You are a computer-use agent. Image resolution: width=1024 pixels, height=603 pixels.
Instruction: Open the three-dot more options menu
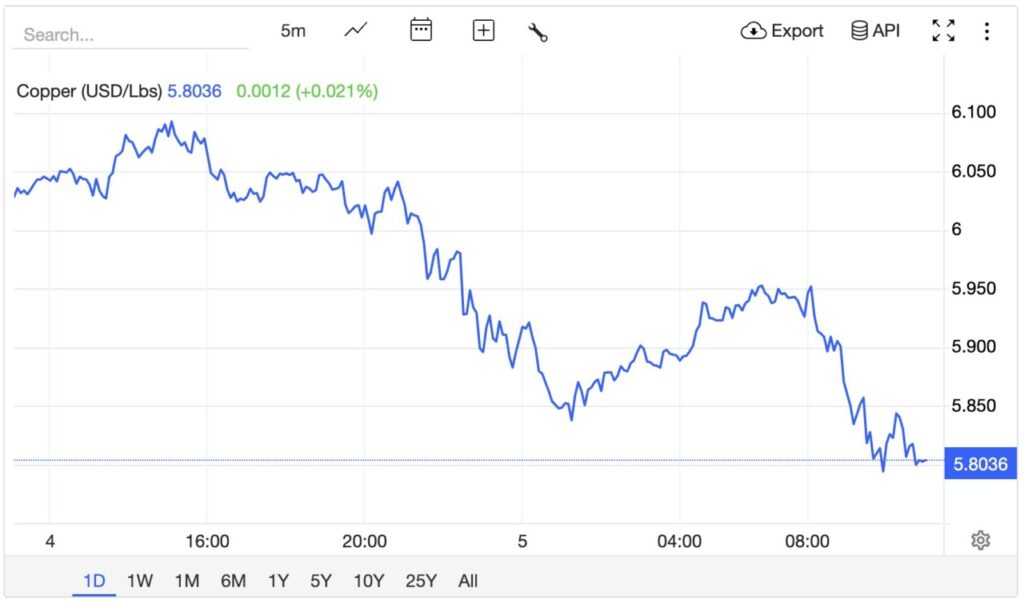pyautogui.click(x=986, y=31)
